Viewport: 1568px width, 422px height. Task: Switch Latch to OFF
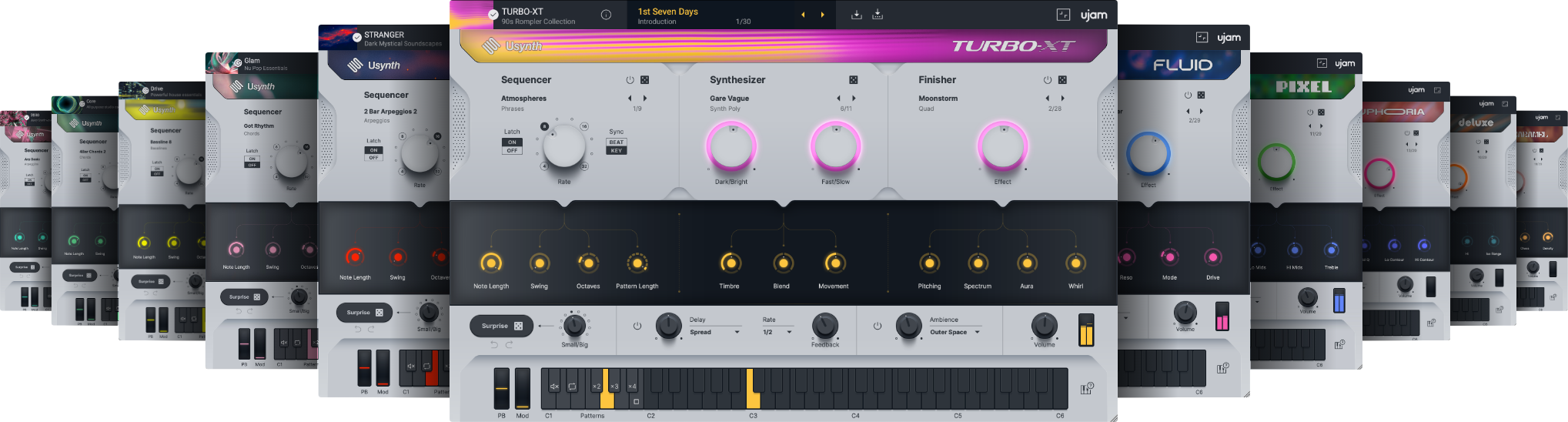[512, 151]
